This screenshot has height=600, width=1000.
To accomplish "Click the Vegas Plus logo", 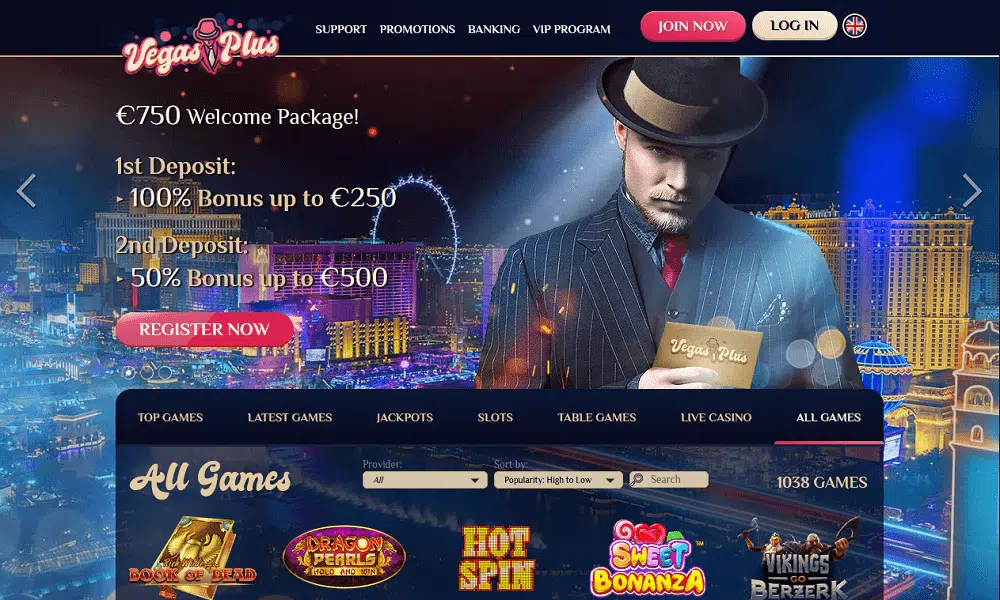I will point(201,47).
